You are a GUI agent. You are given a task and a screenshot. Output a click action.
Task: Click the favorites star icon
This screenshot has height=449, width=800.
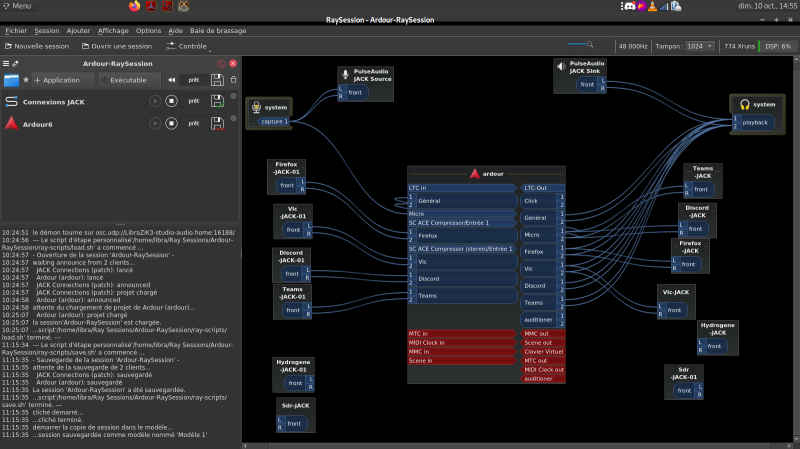pos(26,79)
